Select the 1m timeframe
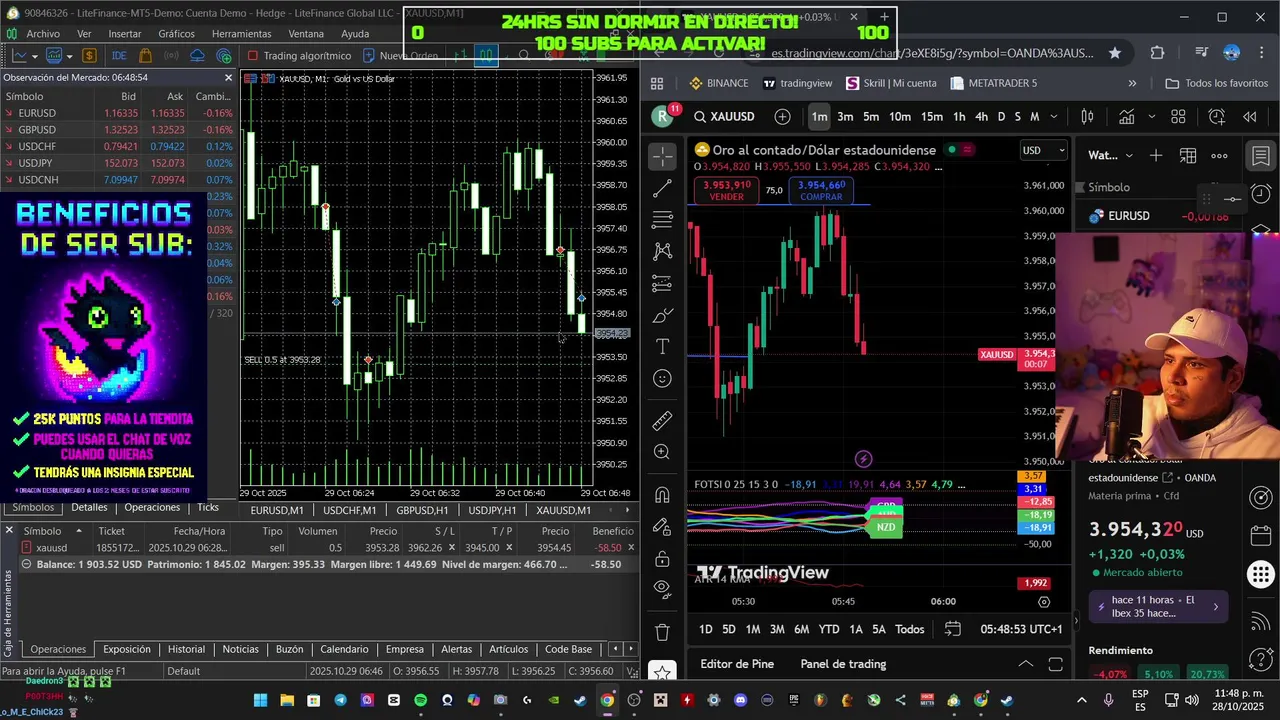The image size is (1280, 720). pos(819,117)
